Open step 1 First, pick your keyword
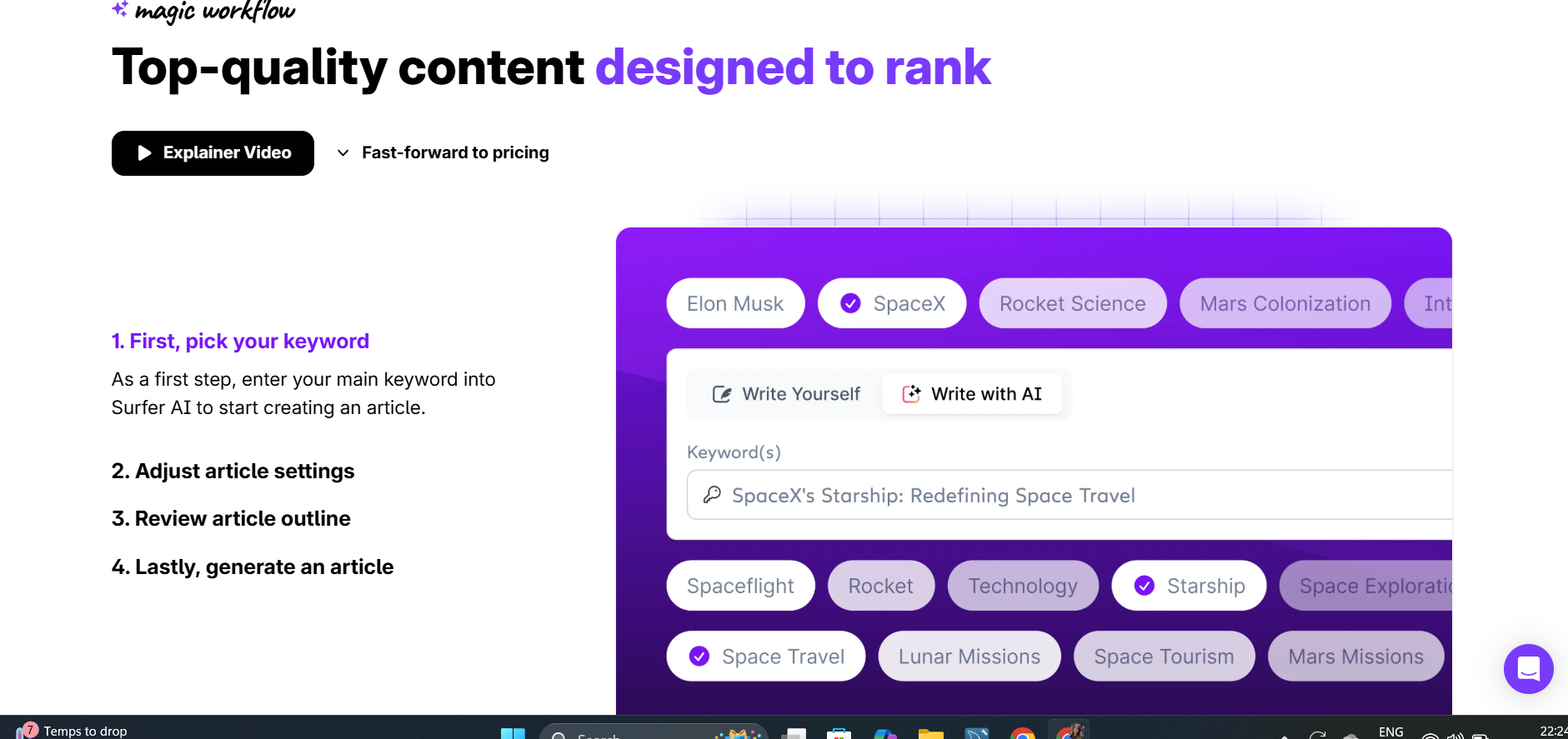Viewport: 1568px width, 739px height. click(x=240, y=341)
